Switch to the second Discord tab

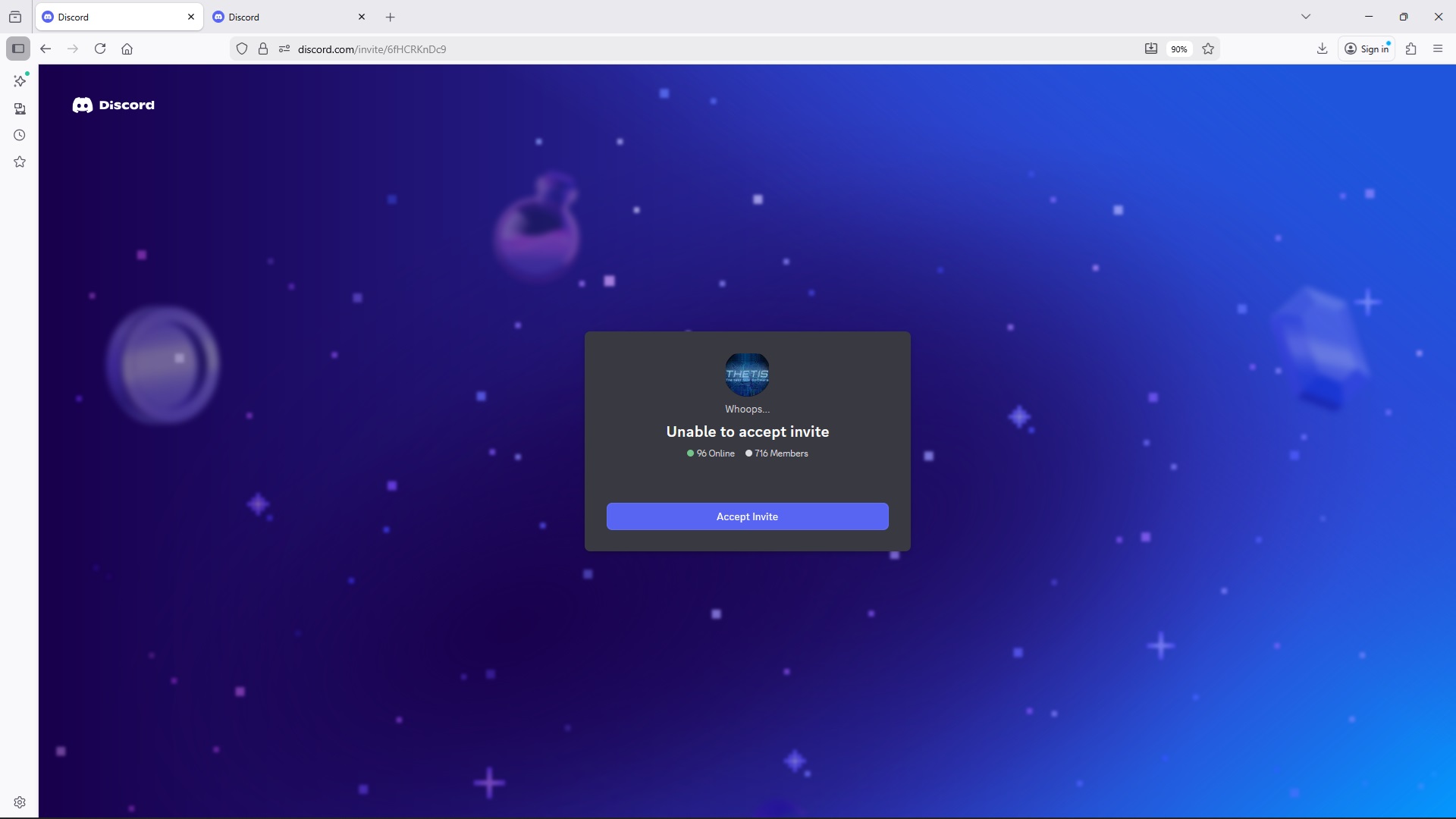pyautogui.click(x=281, y=16)
